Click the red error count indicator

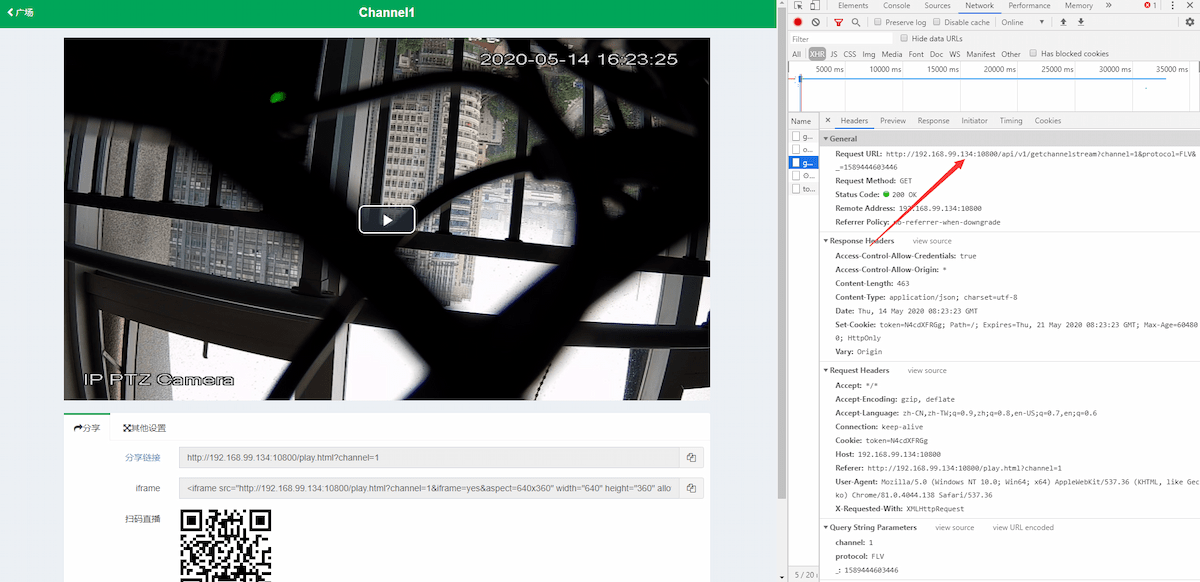click(1149, 6)
